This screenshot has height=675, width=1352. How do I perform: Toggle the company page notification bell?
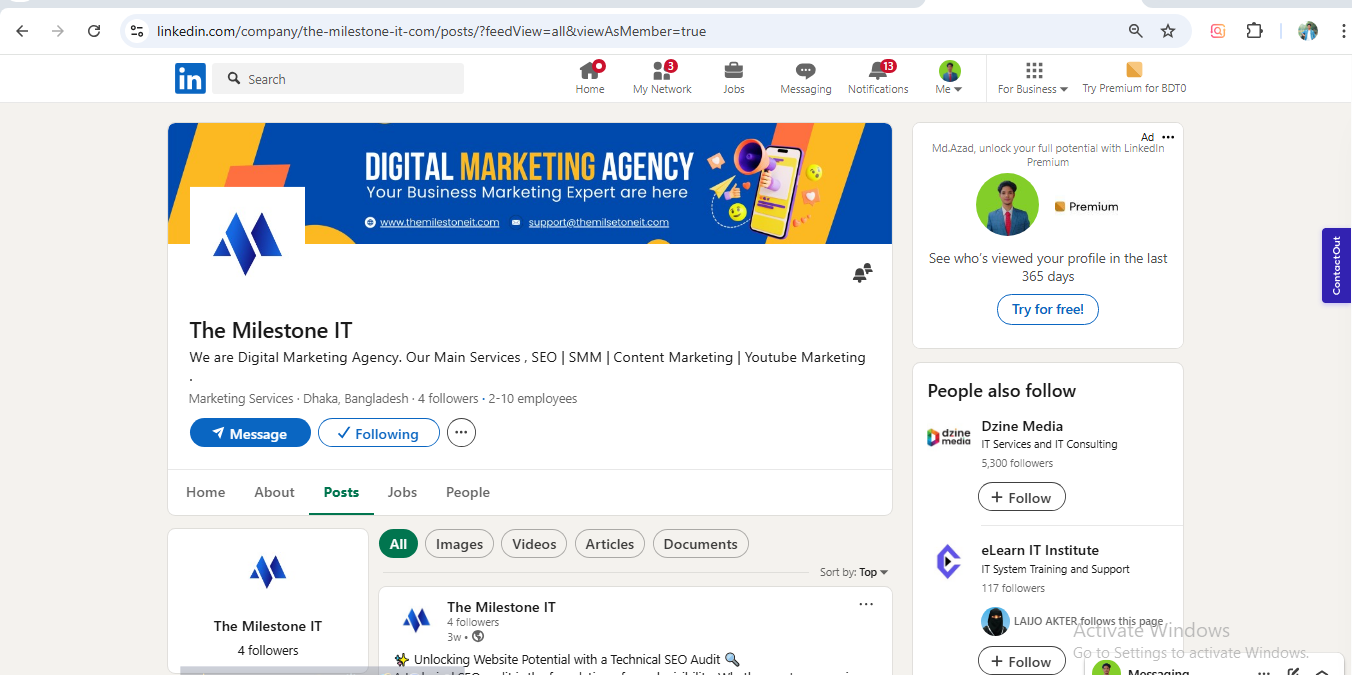point(862,273)
